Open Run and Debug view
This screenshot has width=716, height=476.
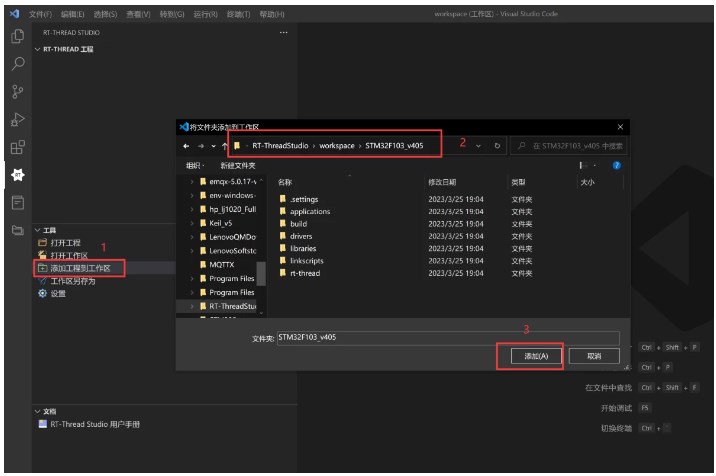point(17,119)
